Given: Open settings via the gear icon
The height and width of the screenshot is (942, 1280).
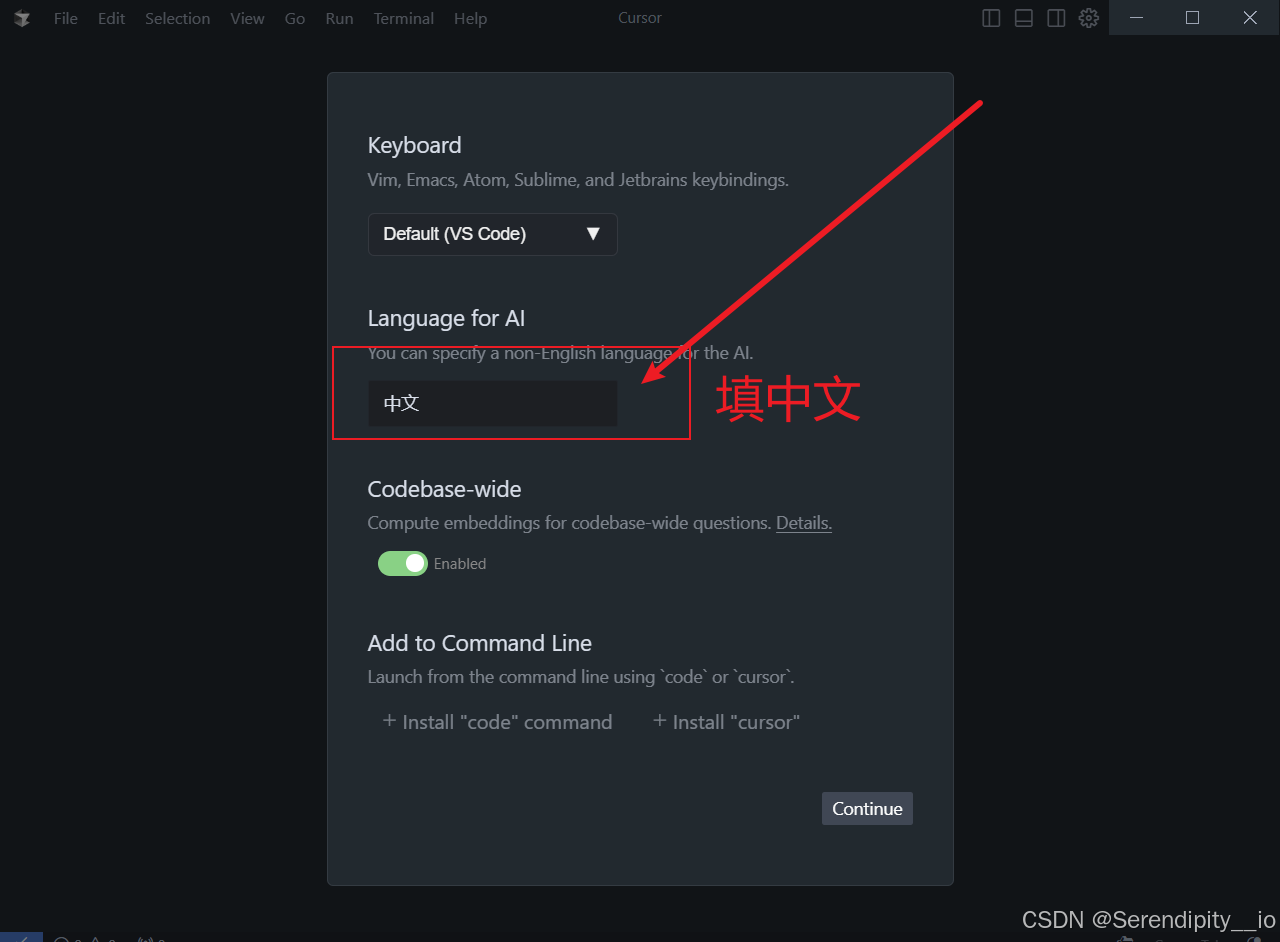Looking at the screenshot, I should coord(1089,18).
